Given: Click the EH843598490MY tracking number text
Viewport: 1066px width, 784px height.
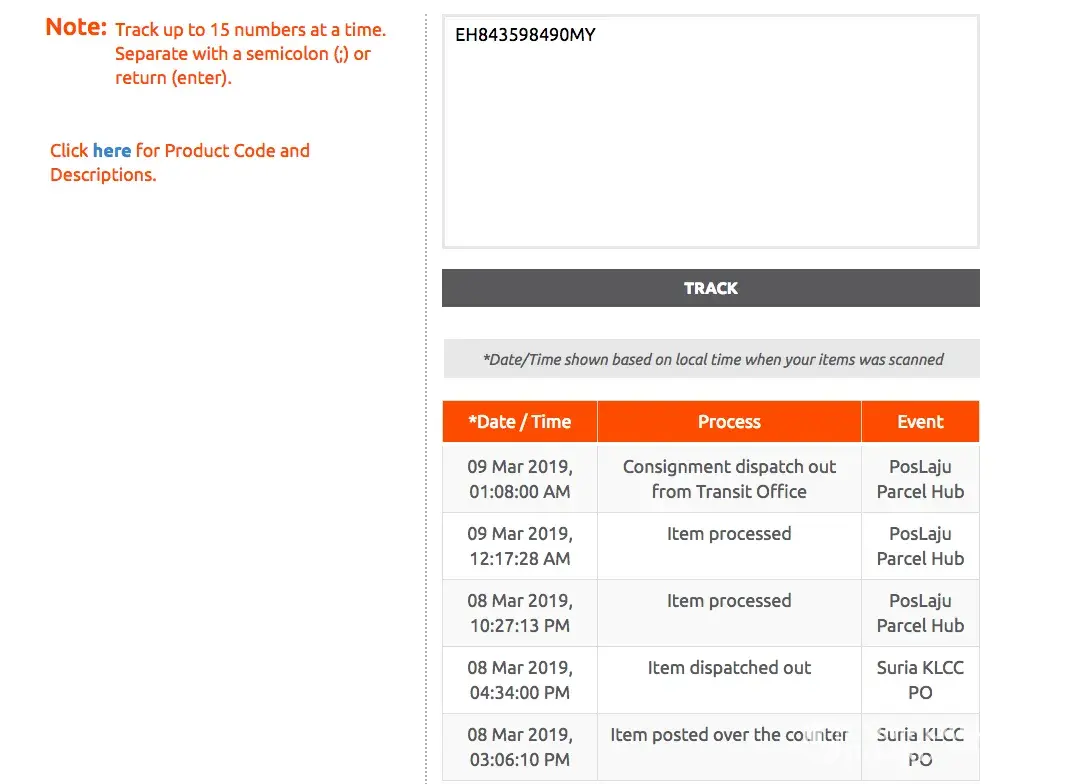Looking at the screenshot, I should click(x=525, y=36).
